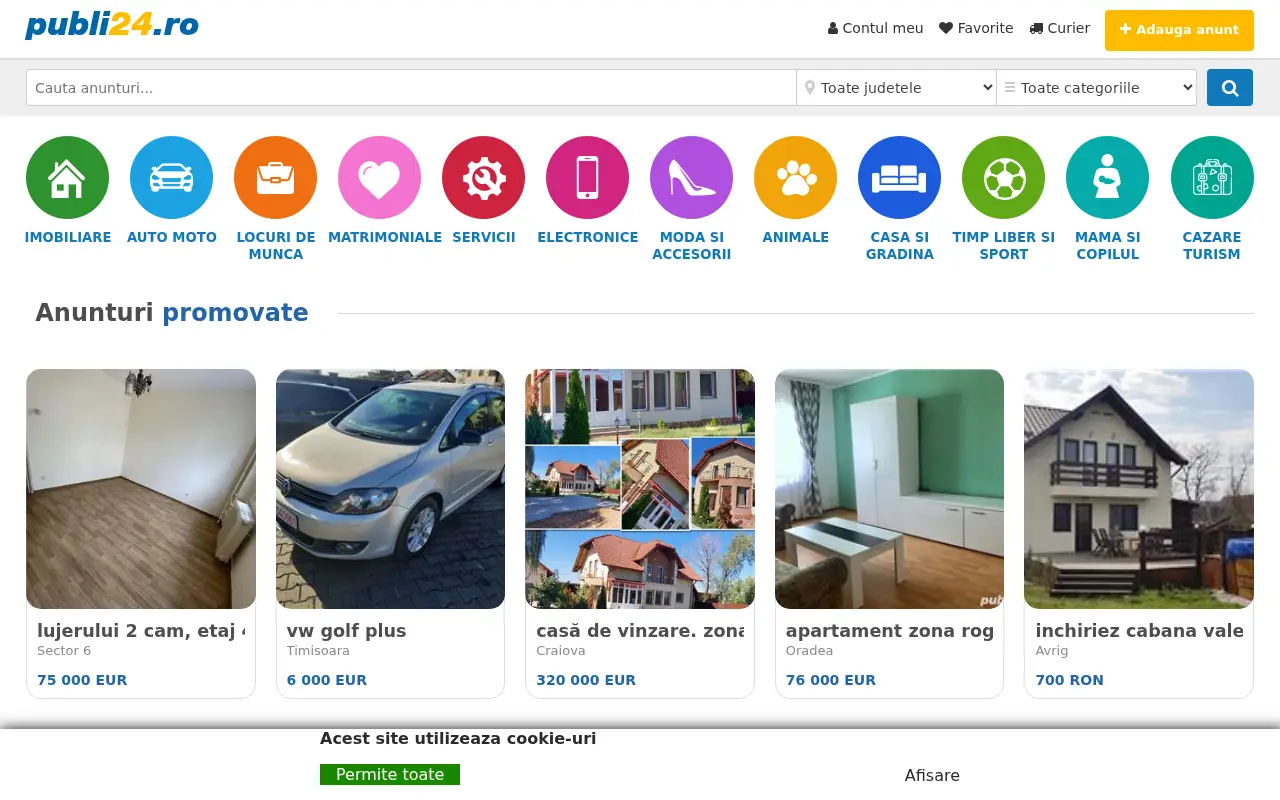
Task: Click the Adauga anunt button
Action: pos(1179,30)
